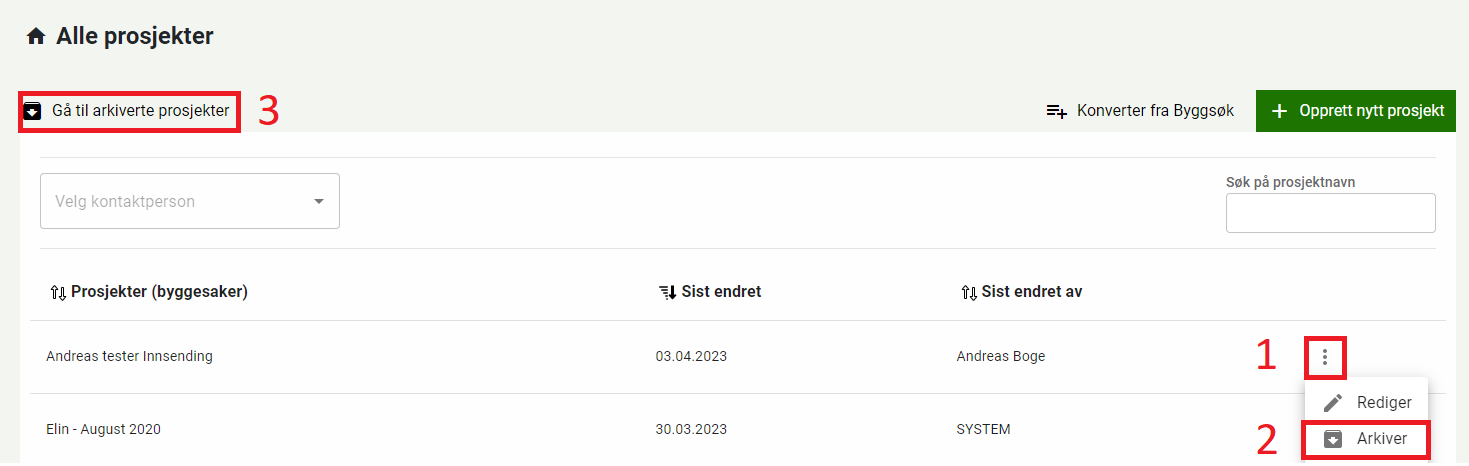This screenshot has height=466, width=1469.
Task: Click the dropdown arrow in contact person selector
Action: [x=319, y=201]
